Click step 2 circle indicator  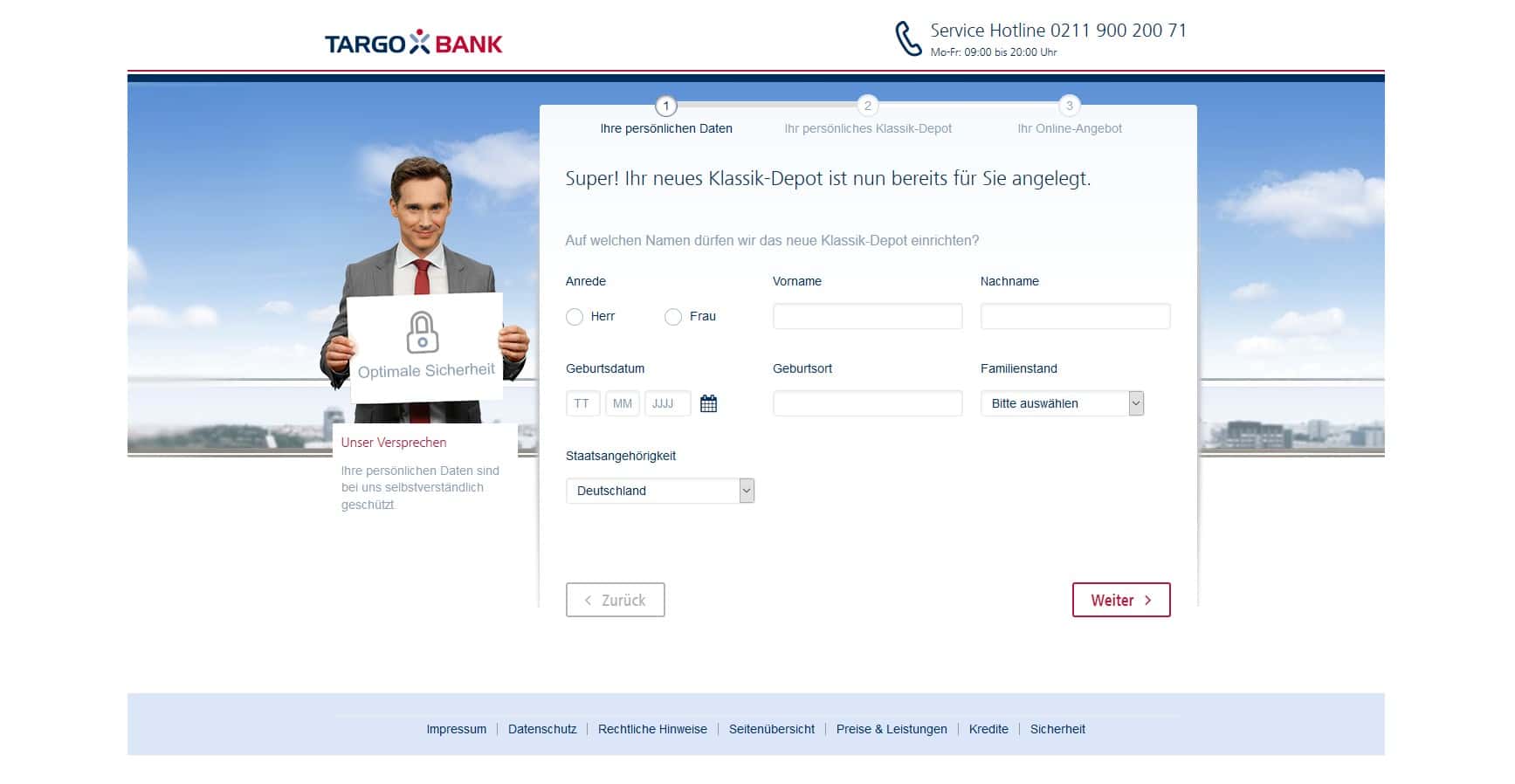click(x=867, y=107)
